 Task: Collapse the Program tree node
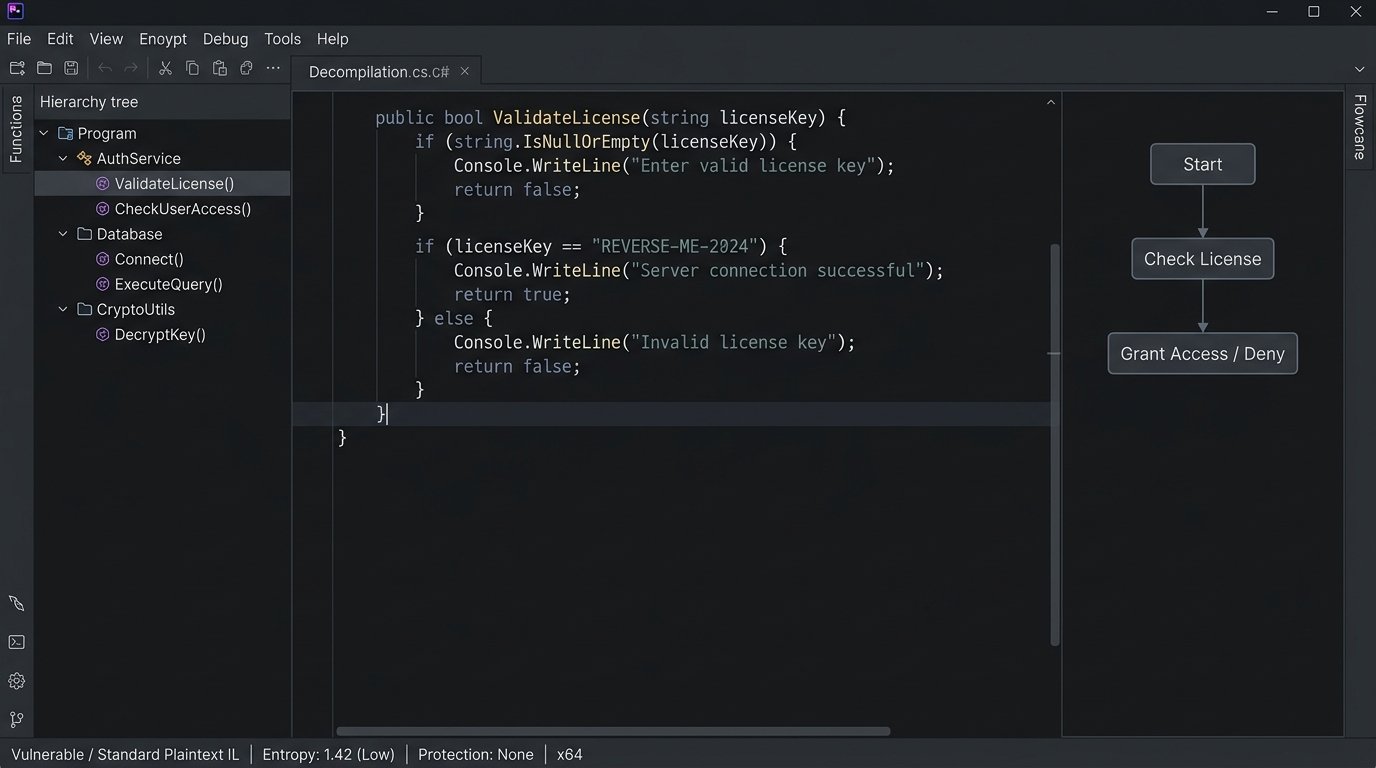[43, 133]
